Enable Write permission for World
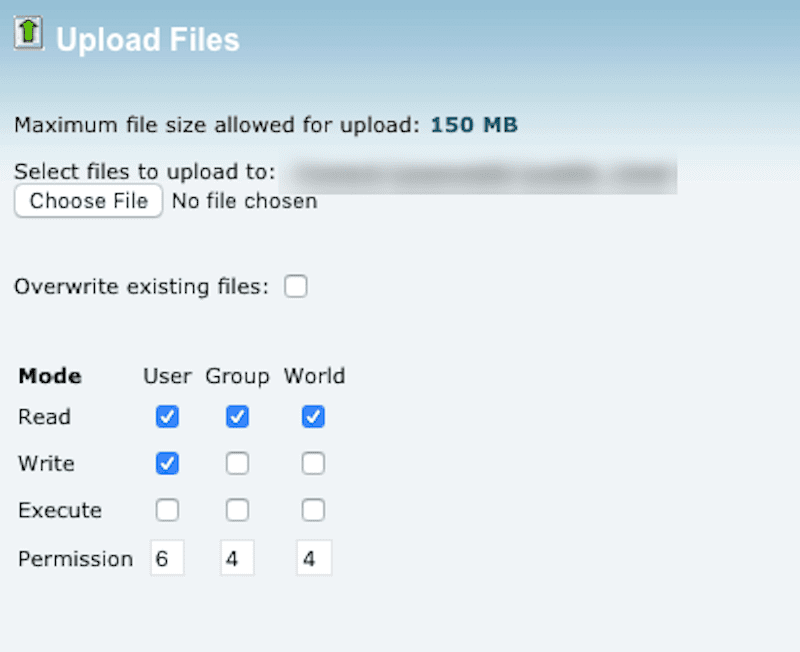 pyautogui.click(x=313, y=463)
